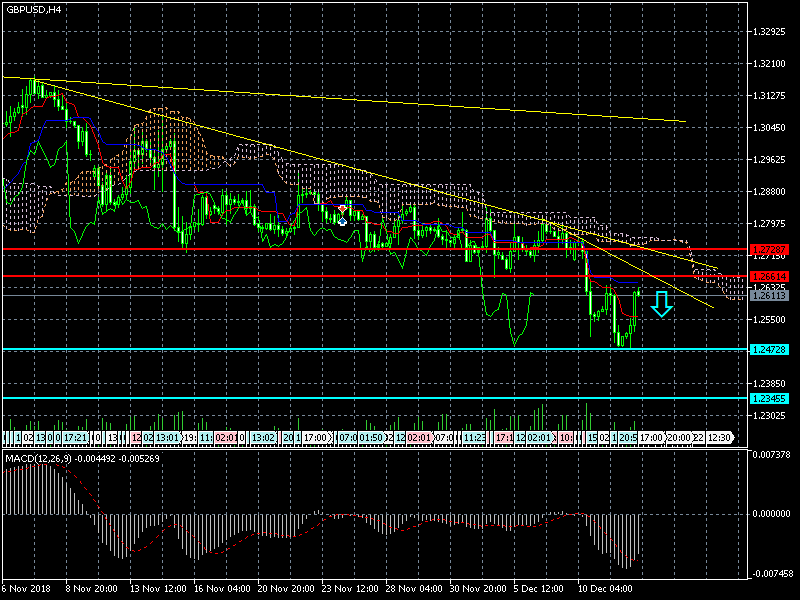Click the blue up arrow marker
This screenshot has width=800, height=600.
pos(343,219)
